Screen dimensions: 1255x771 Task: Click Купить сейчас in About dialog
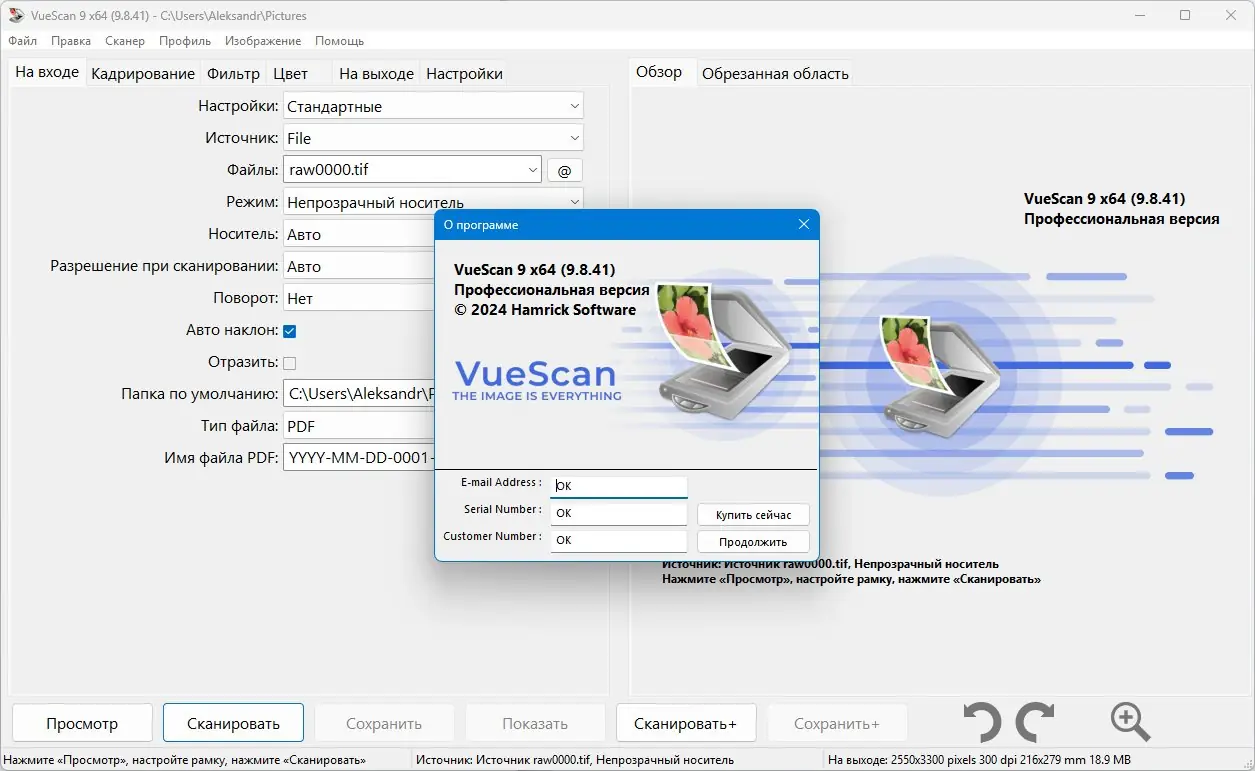[753, 515]
